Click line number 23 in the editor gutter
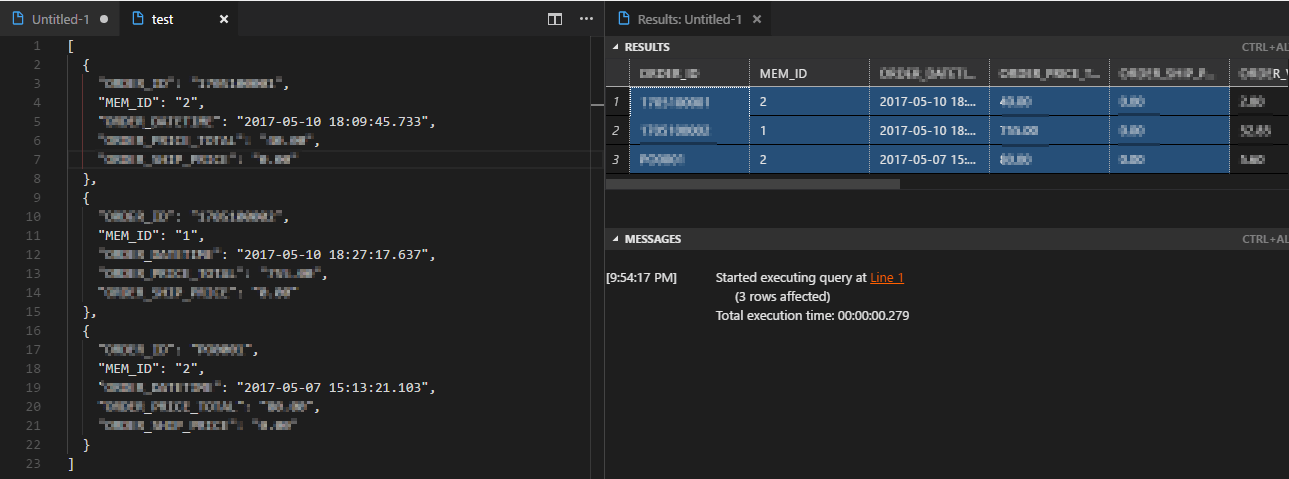Viewport: 1289px width, 479px height. click(36, 463)
